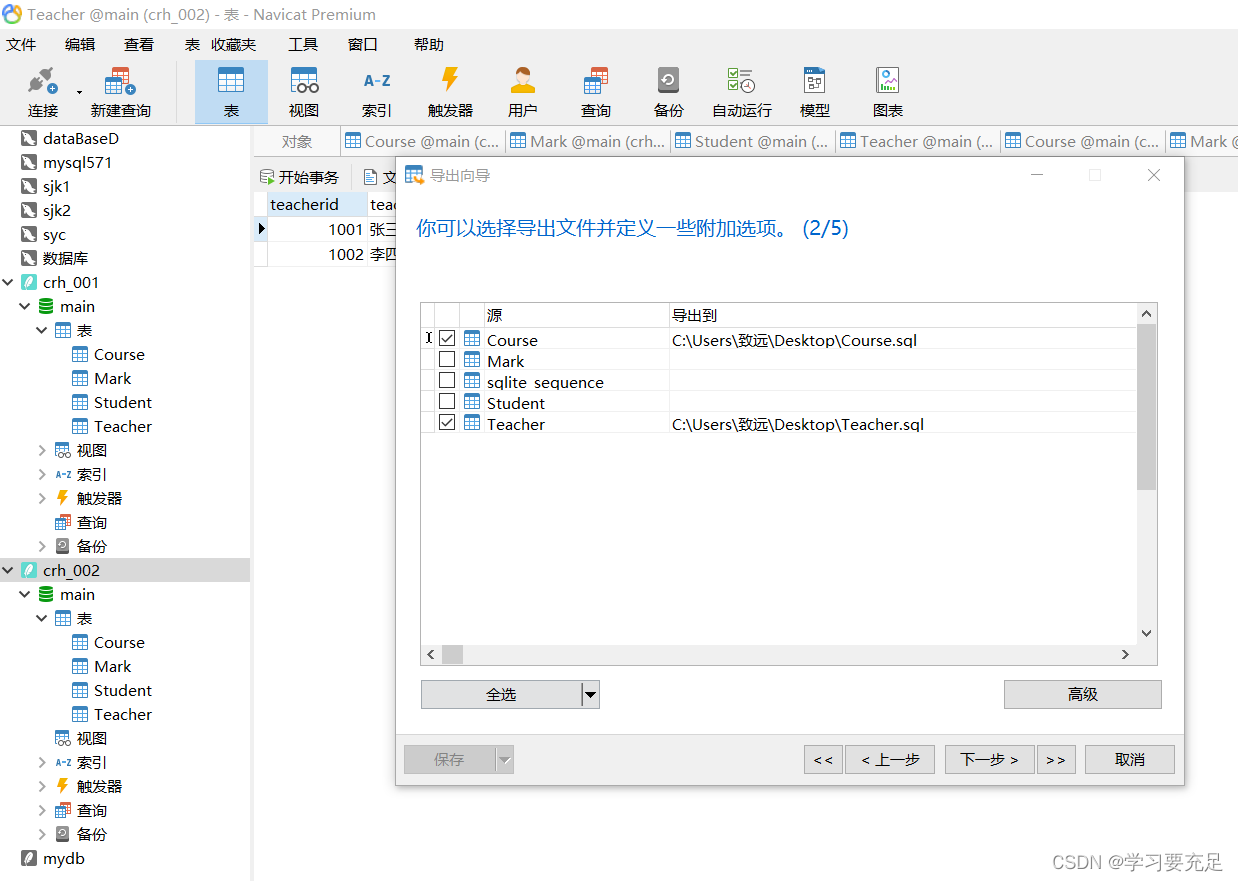Select Mark table under crh_001
1238x881 pixels.
[112, 378]
